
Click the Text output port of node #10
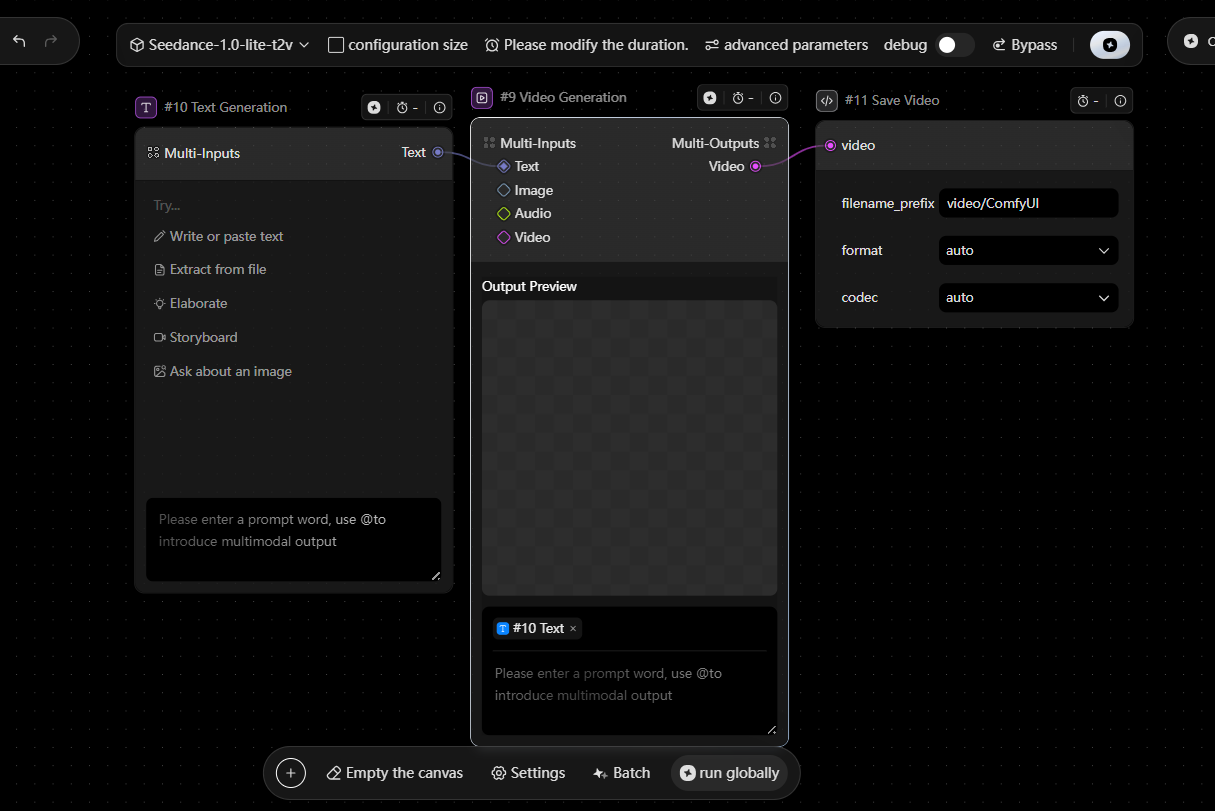(438, 152)
